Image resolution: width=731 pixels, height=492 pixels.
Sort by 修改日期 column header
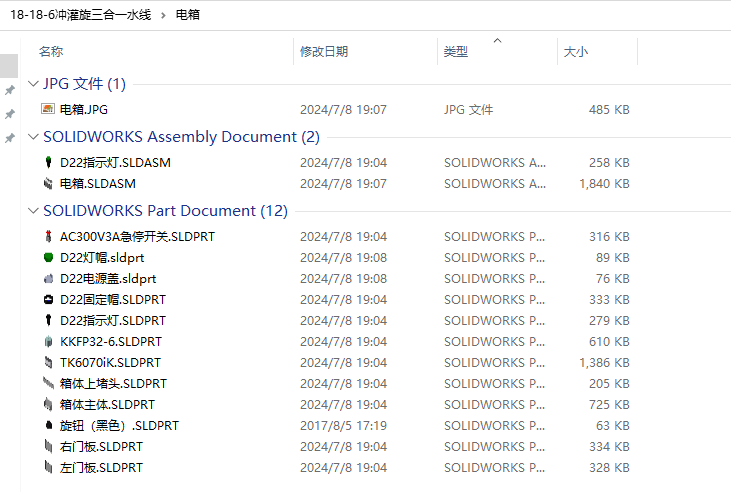point(324,51)
